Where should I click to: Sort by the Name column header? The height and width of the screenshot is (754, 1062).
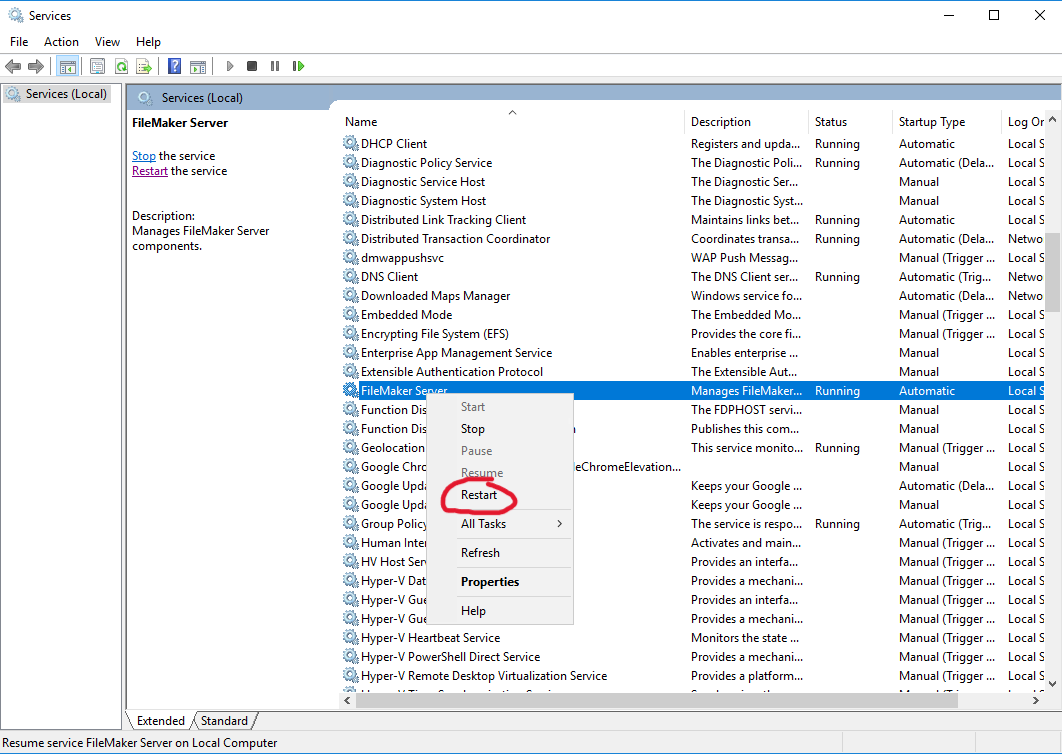coord(512,122)
